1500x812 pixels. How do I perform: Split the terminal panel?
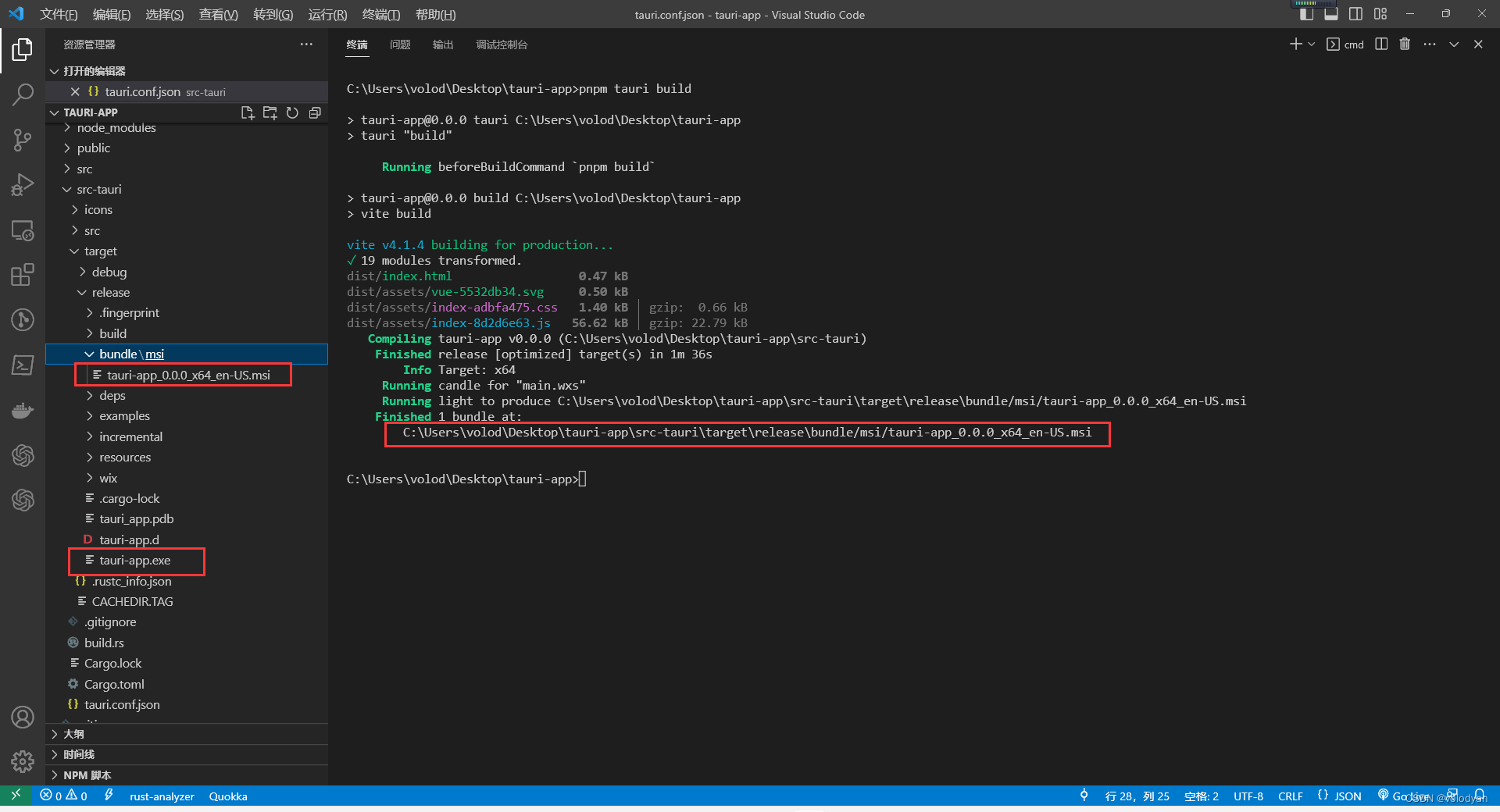[1381, 45]
